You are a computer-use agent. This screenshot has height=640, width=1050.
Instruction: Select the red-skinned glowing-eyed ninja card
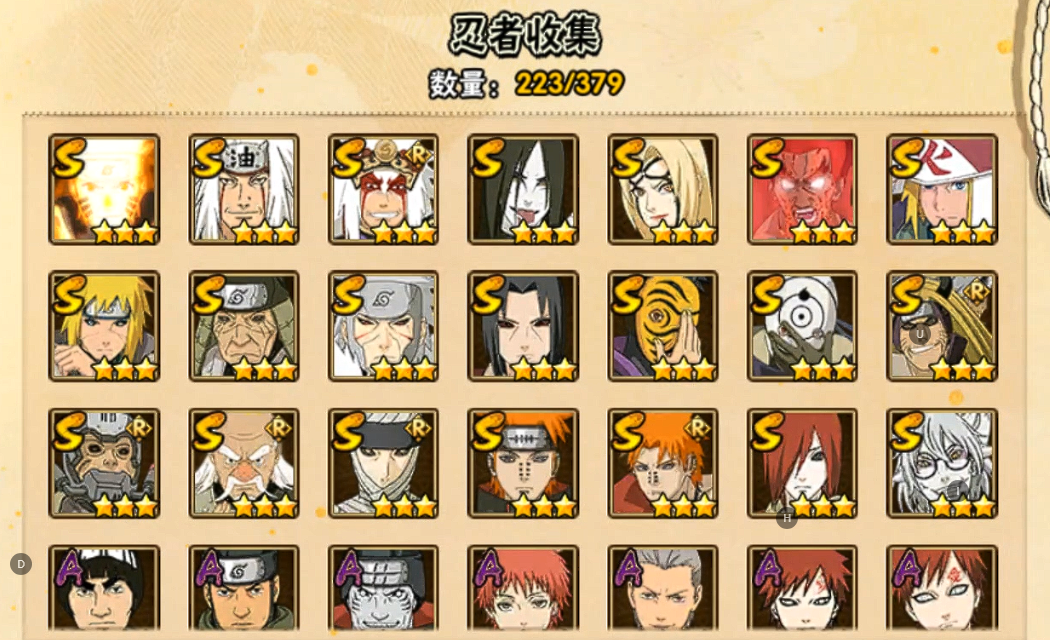[802, 189]
